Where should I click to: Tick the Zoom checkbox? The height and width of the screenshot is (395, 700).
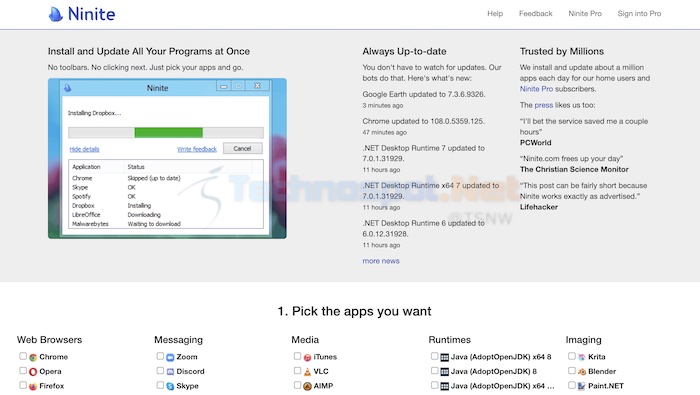[x=160, y=356]
